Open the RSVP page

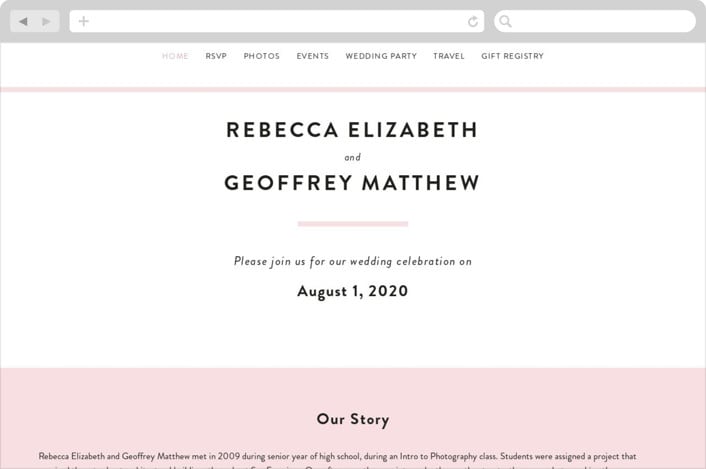click(x=216, y=56)
